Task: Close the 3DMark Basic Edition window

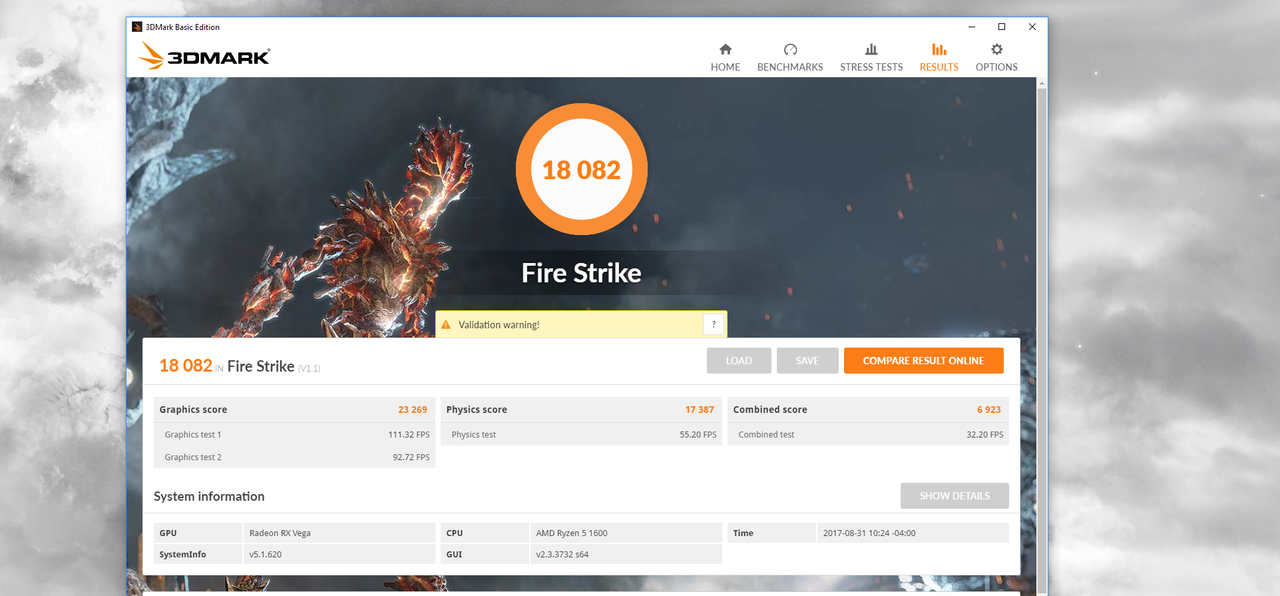Action: pyautogui.click(x=1032, y=27)
